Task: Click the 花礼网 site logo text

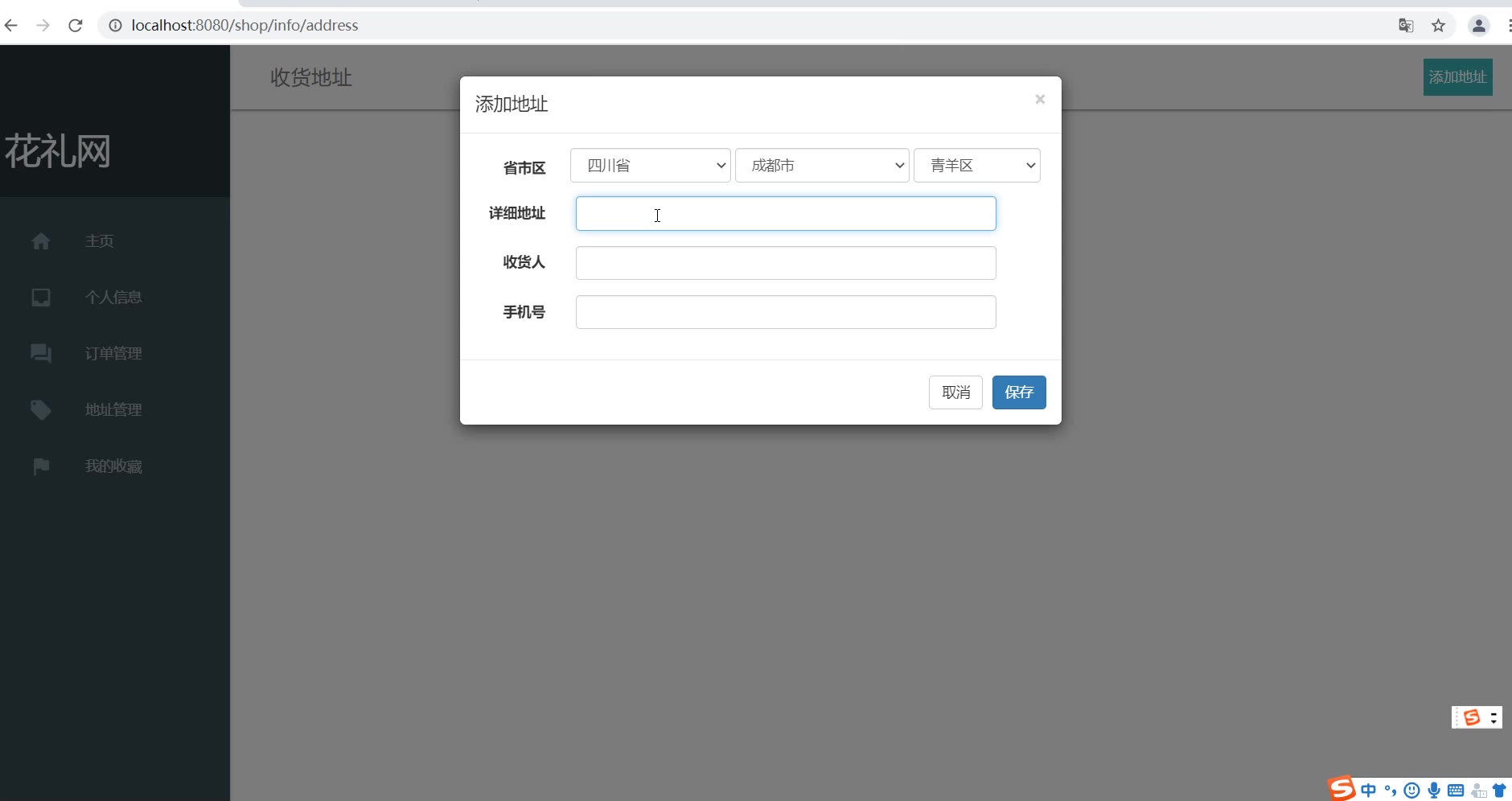Action: pyautogui.click(x=58, y=151)
